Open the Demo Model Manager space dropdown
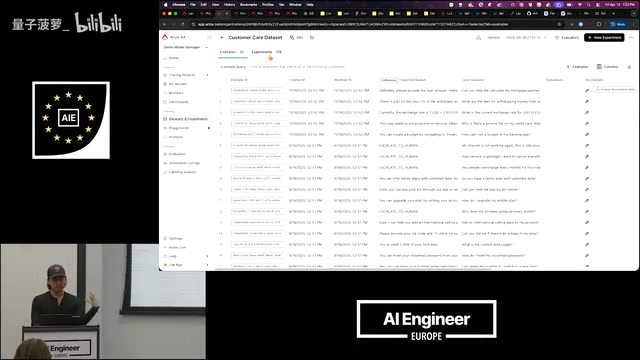The width and height of the screenshot is (640, 360). click(186, 47)
